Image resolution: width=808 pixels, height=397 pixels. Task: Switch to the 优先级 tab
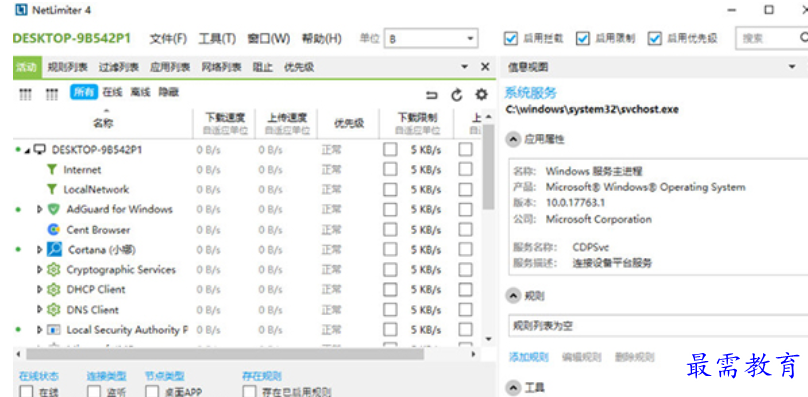point(299,67)
